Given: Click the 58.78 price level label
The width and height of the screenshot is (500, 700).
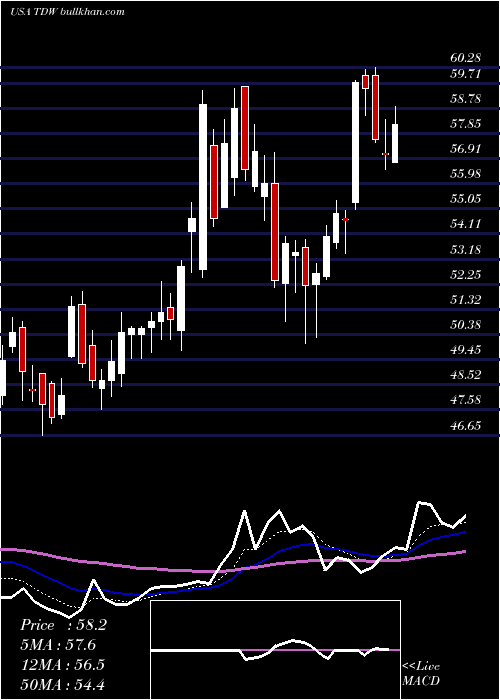Looking at the screenshot, I should (465, 99).
